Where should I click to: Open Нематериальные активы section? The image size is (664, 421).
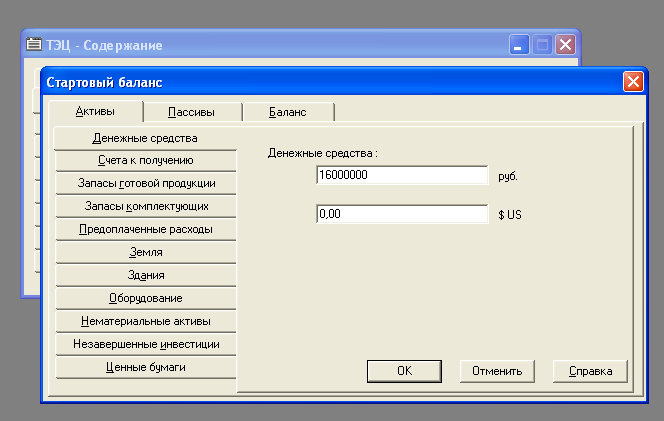[x=146, y=321]
